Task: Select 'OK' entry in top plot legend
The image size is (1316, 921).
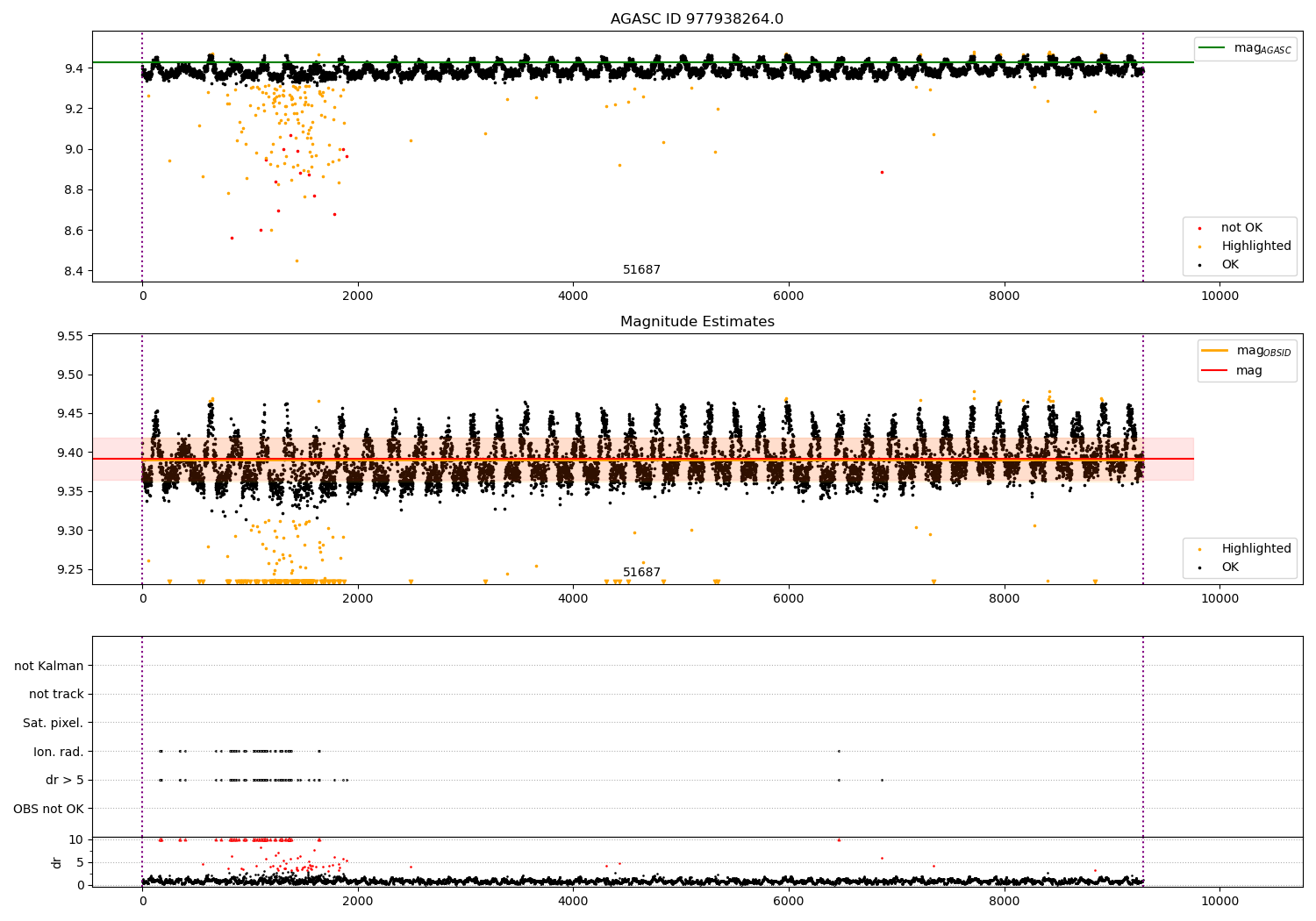Action: pyautogui.click(x=1230, y=265)
